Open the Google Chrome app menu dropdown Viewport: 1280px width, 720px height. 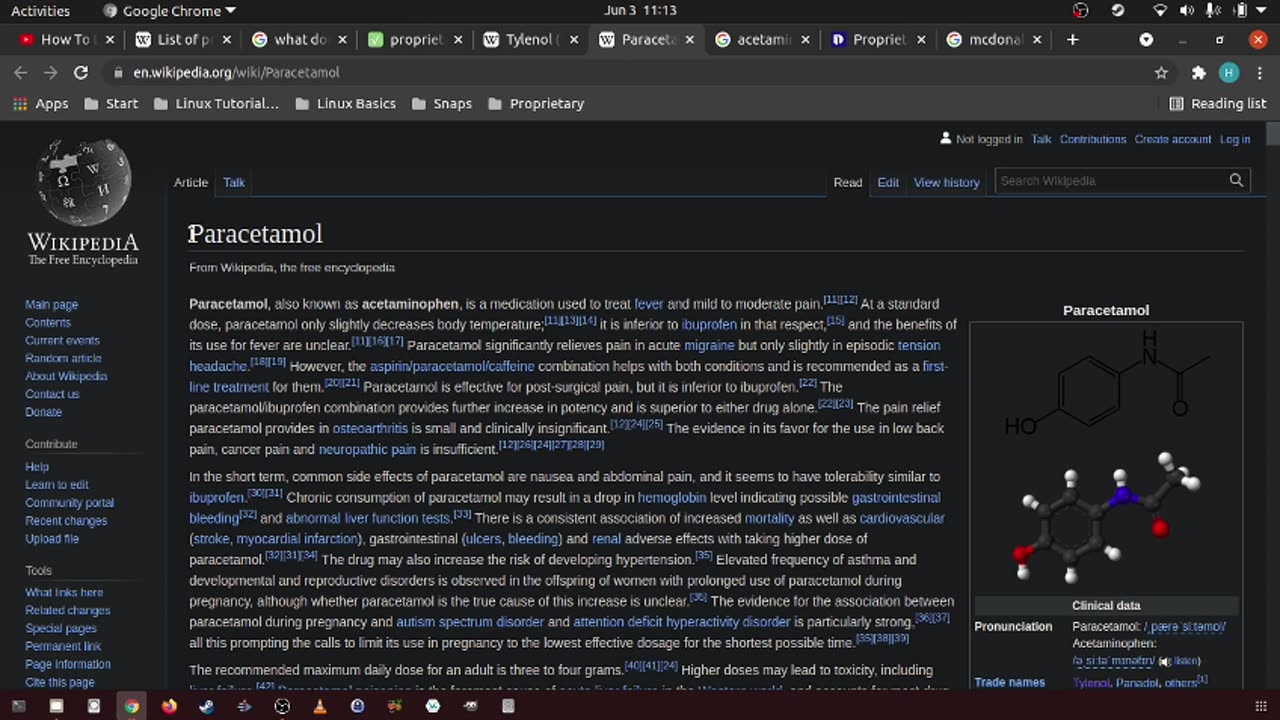coord(170,10)
